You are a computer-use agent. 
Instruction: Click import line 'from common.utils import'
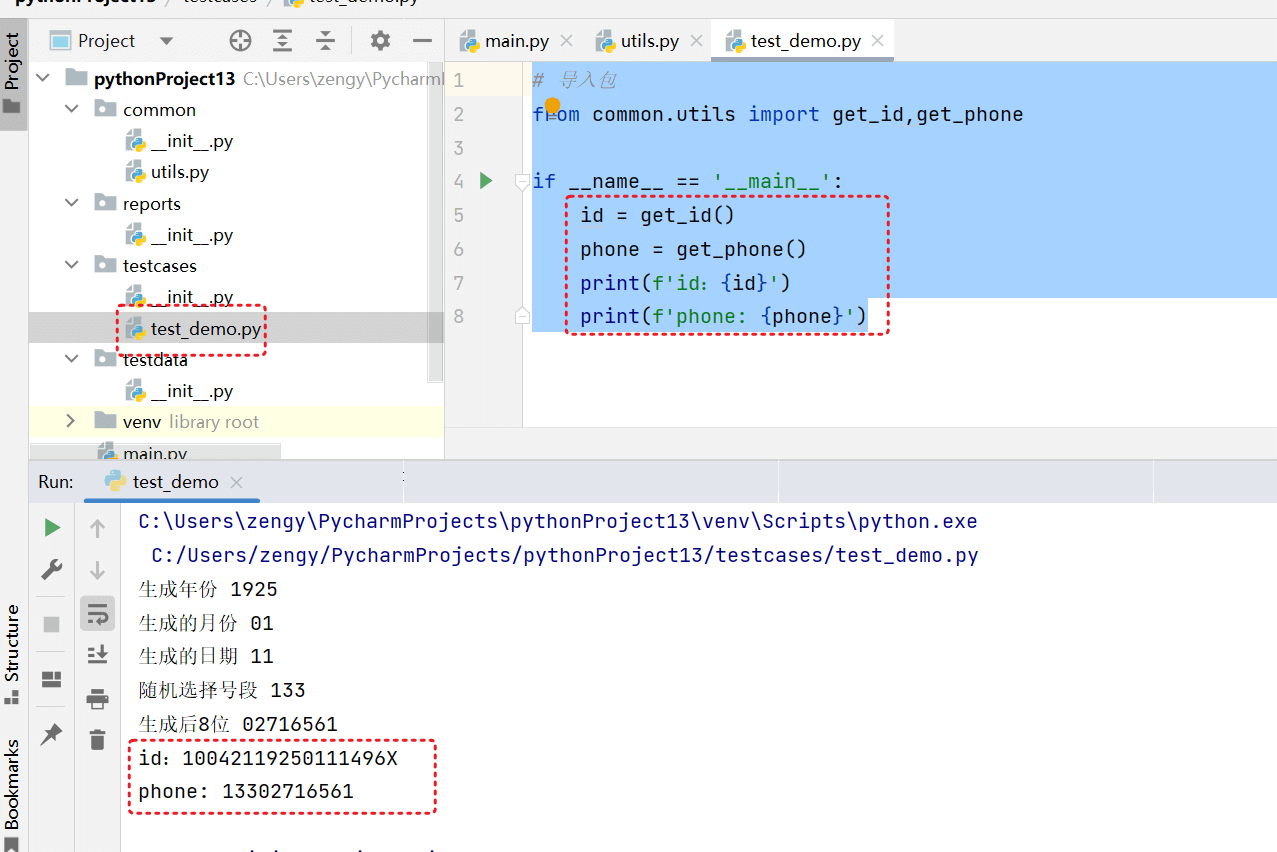coord(778,114)
